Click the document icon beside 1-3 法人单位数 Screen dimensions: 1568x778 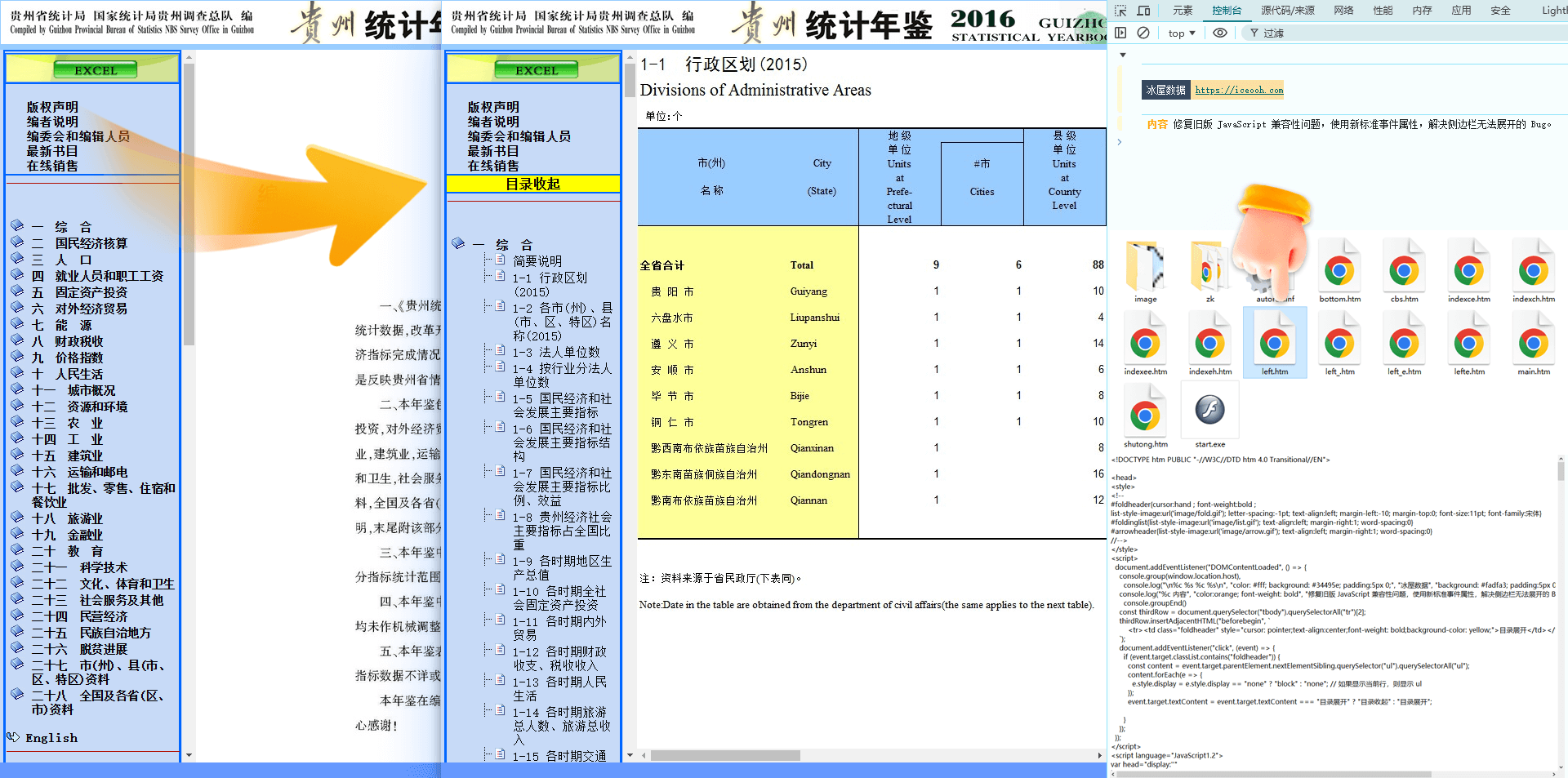pos(500,351)
